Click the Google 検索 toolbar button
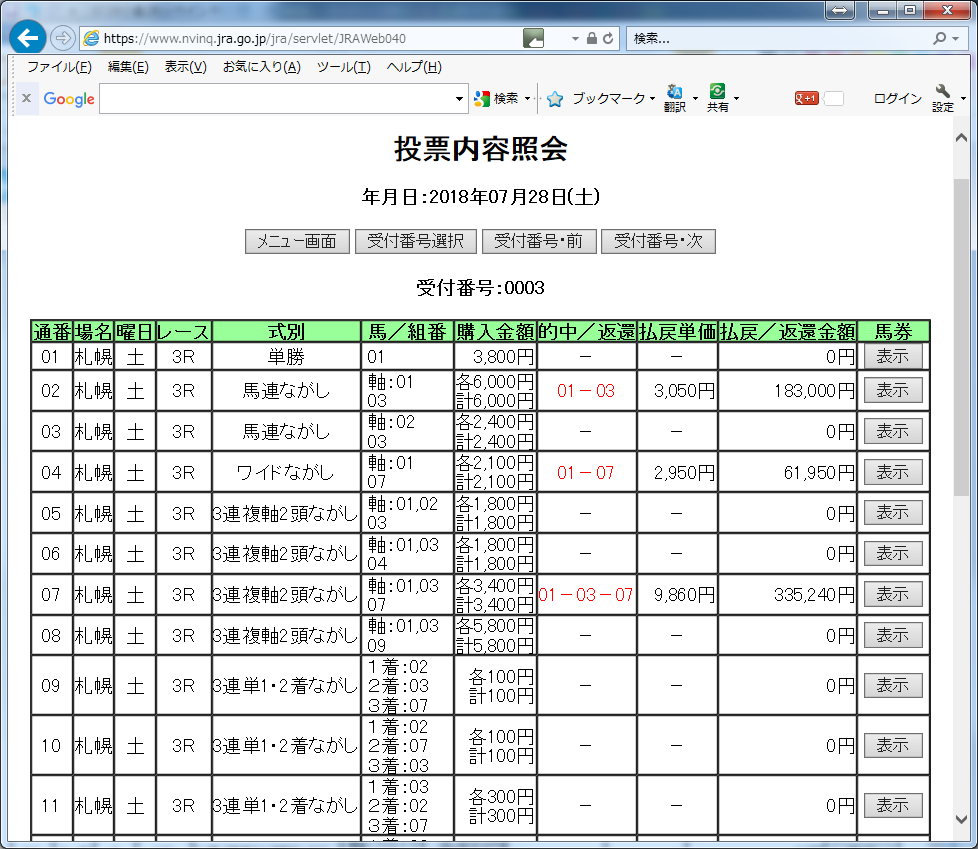 tap(496, 99)
